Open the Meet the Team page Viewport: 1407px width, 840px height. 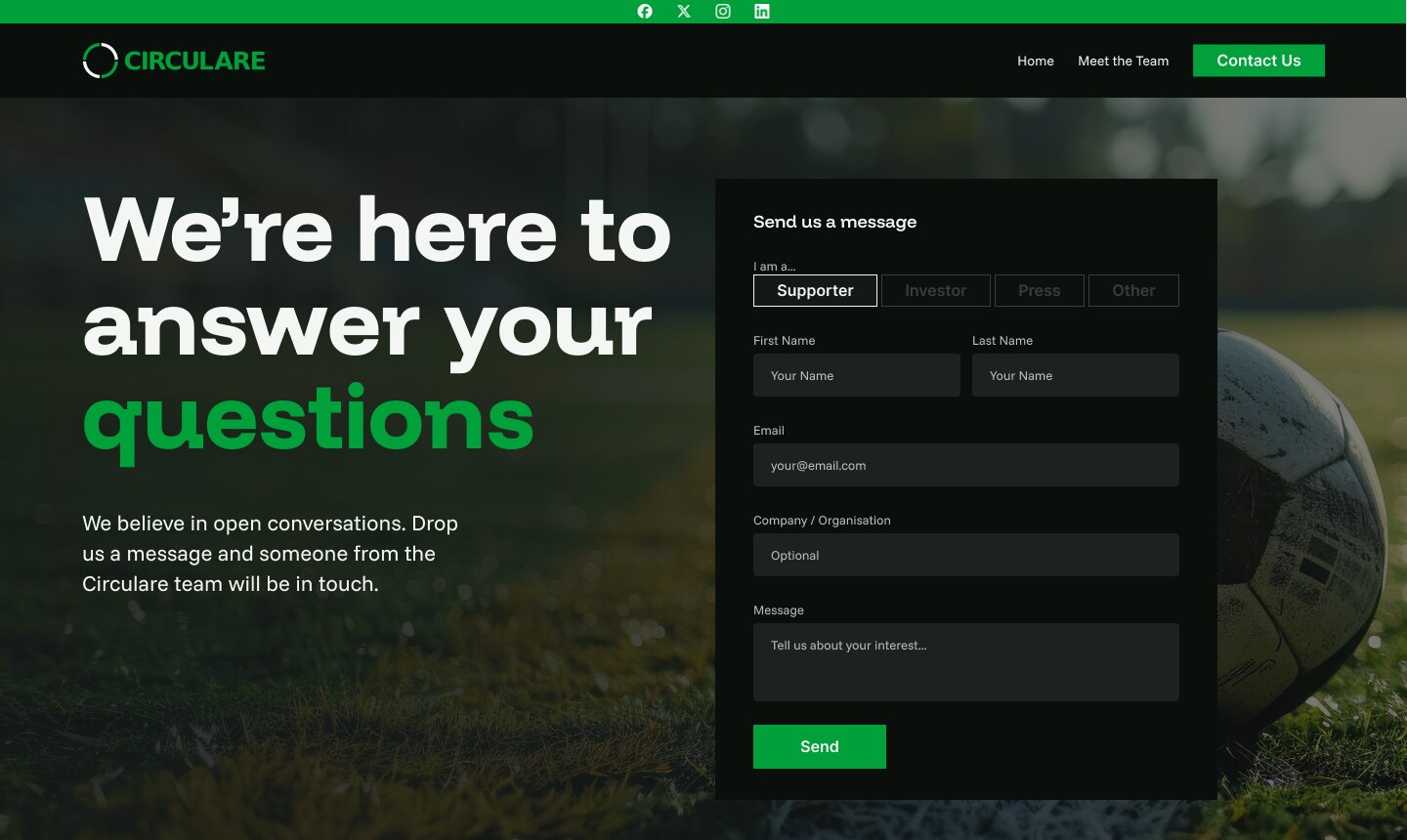coord(1123,61)
